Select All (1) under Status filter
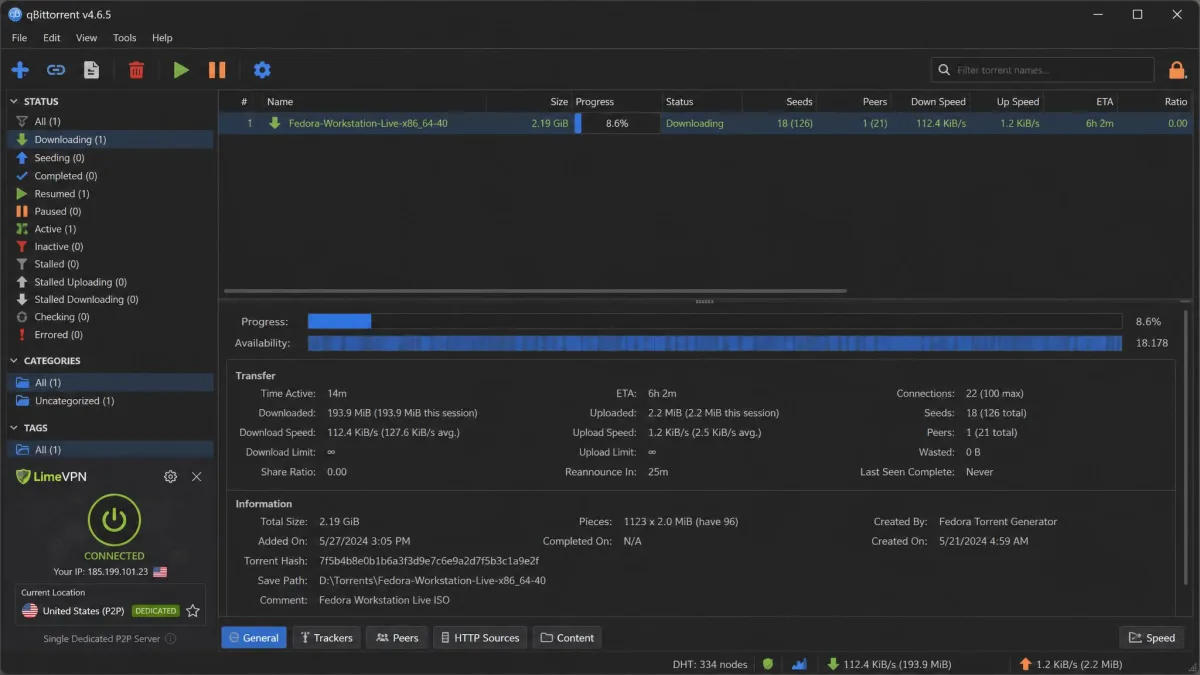 [x=110, y=122]
